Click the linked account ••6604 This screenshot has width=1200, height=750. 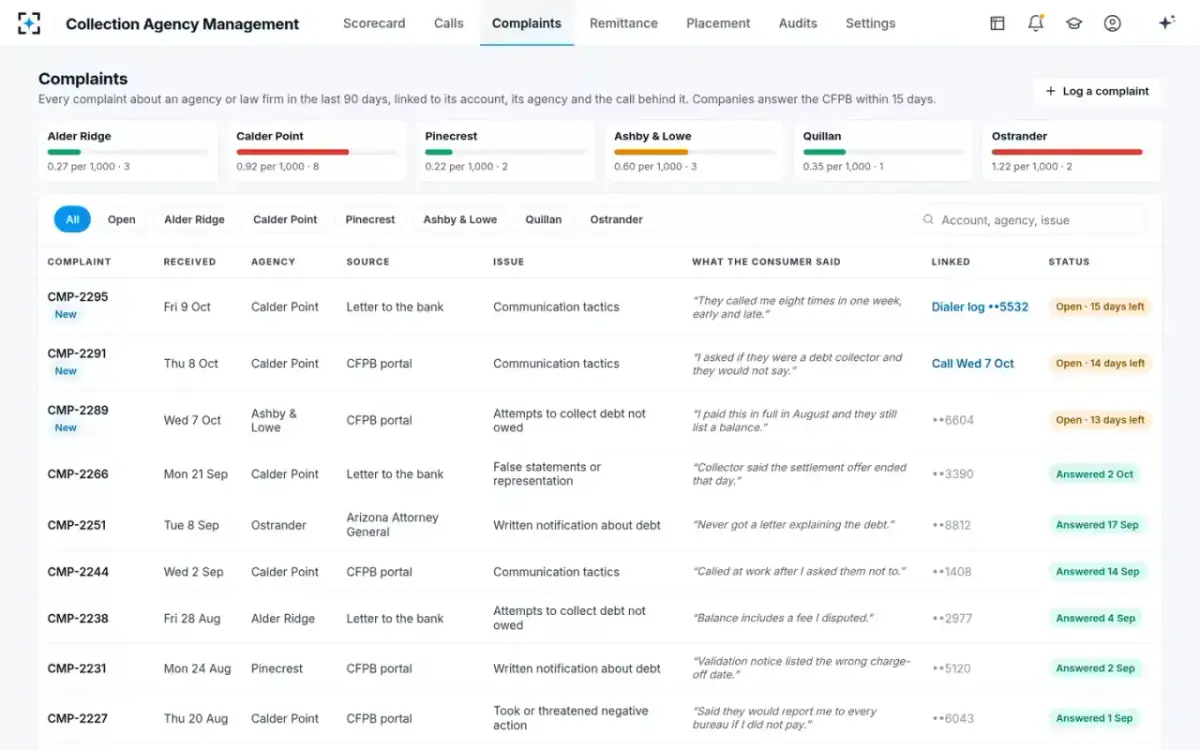coord(953,420)
